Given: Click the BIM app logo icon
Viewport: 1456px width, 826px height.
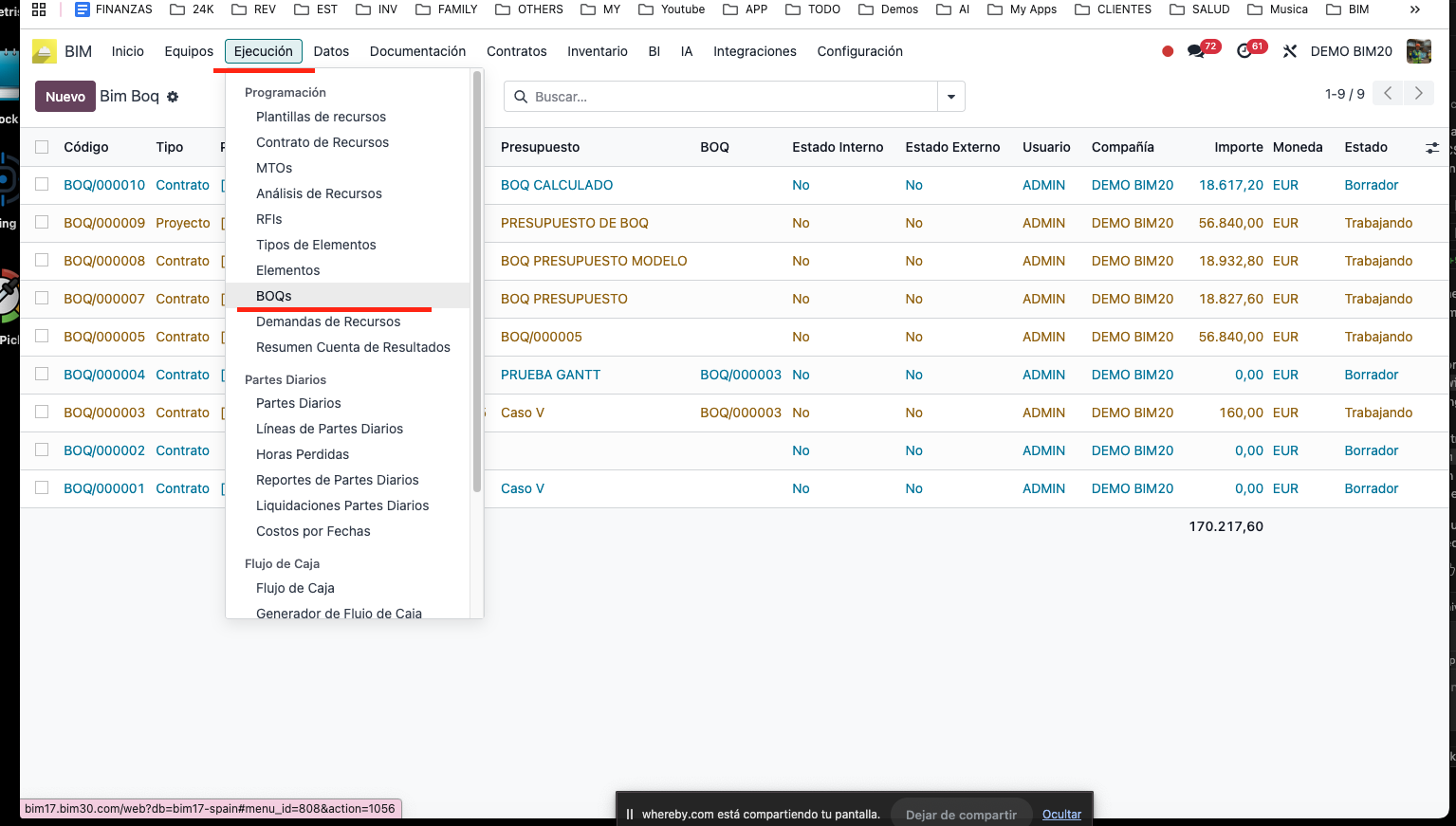Looking at the screenshot, I should (x=45, y=51).
